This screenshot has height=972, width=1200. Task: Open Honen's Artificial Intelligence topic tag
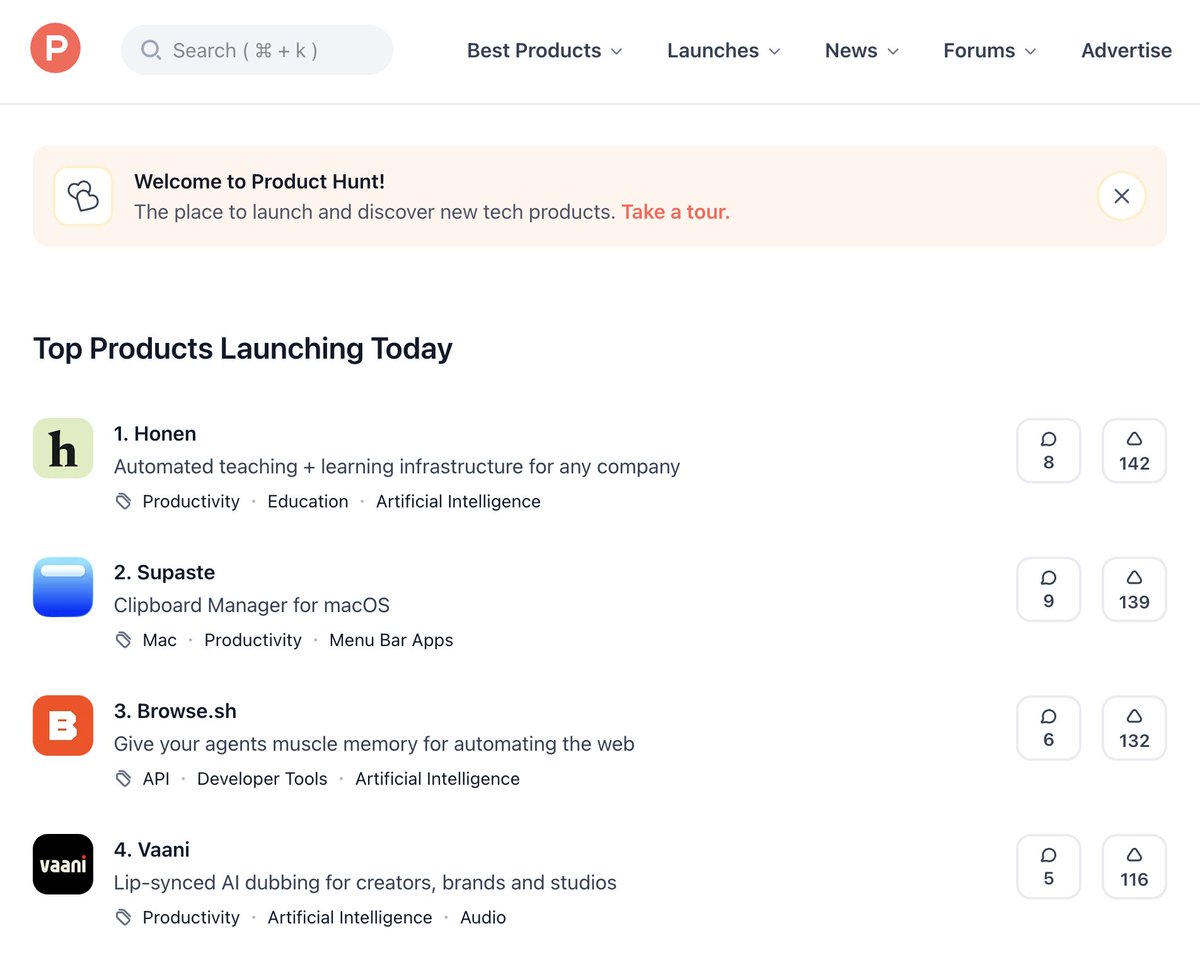click(458, 501)
